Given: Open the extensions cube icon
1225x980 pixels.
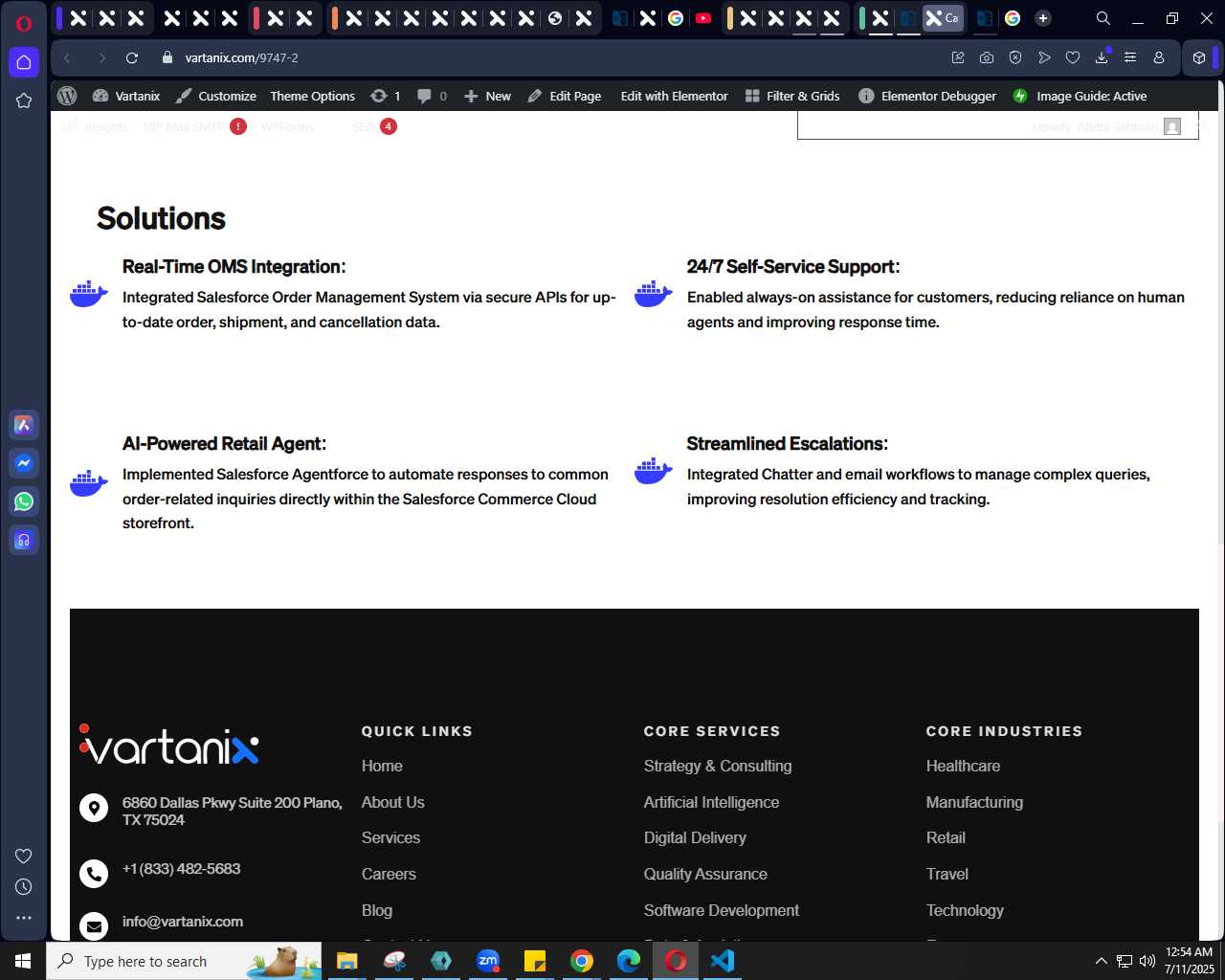Looking at the screenshot, I should (1199, 57).
